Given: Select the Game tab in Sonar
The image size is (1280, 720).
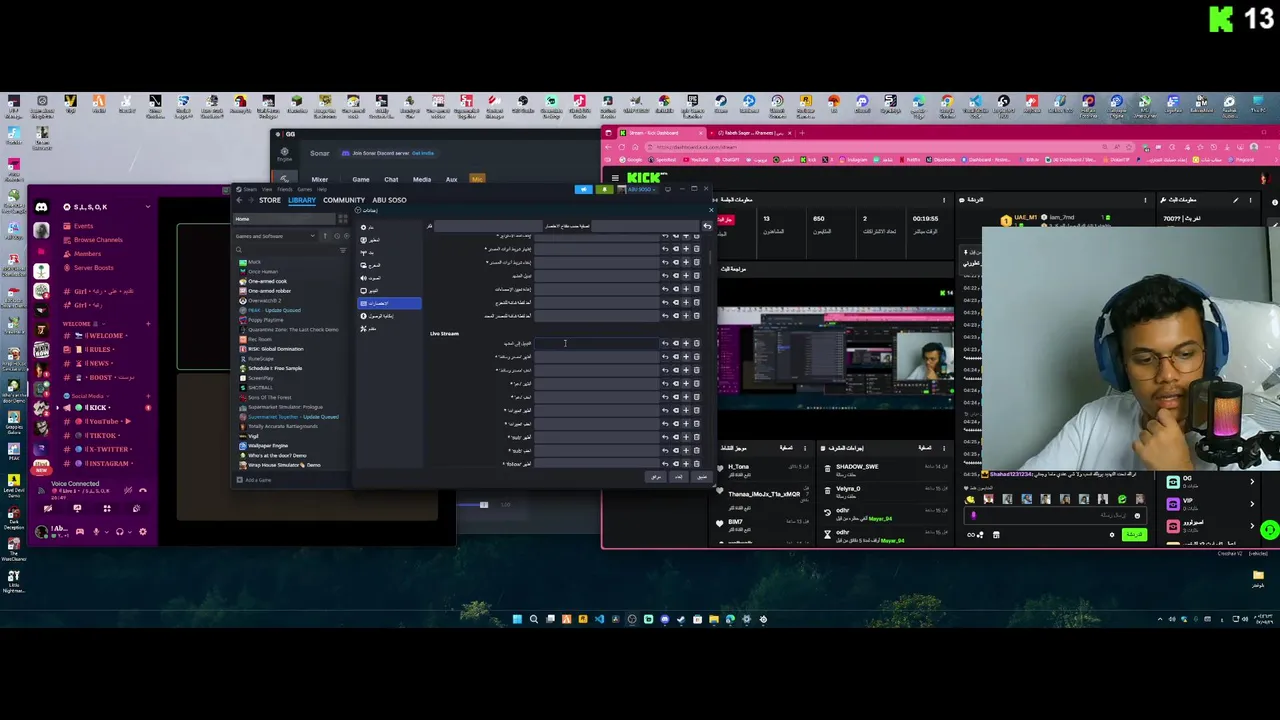Looking at the screenshot, I should (361, 180).
